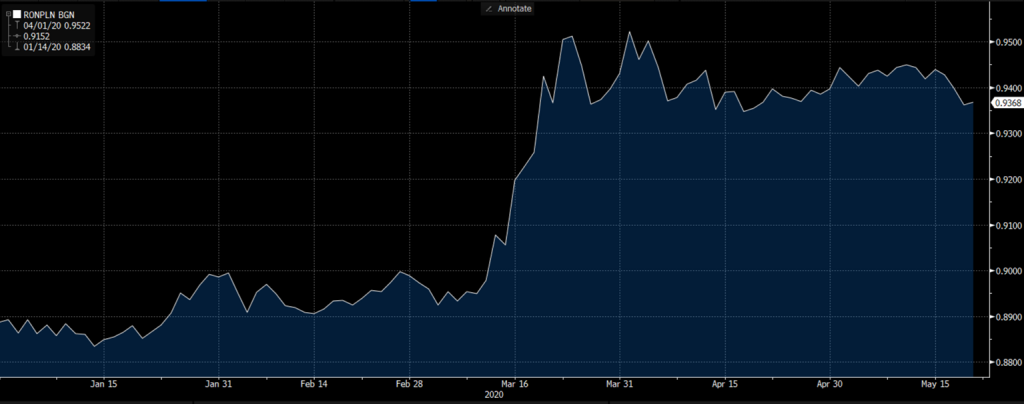This screenshot has height=404, width=1024.
Task: Click the Annotate button
Action: tap(514, 8)
